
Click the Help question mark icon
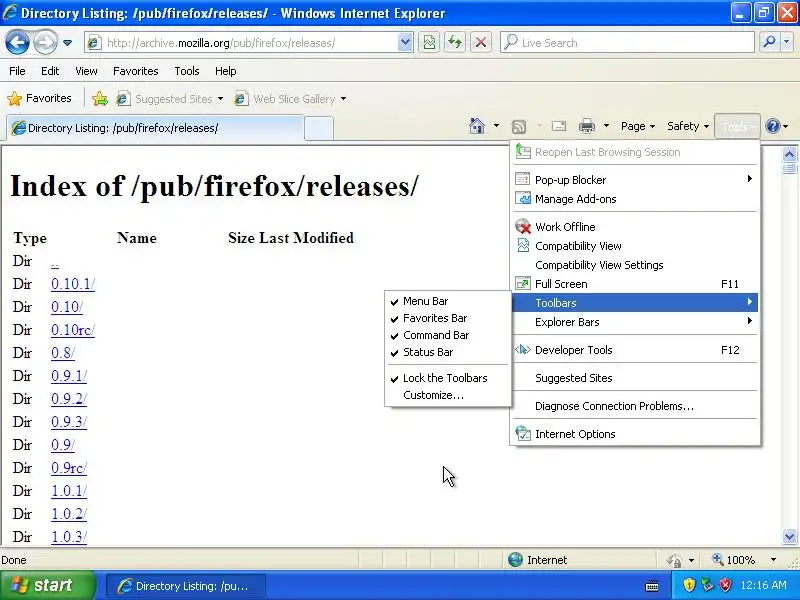(x=773, y=126)
